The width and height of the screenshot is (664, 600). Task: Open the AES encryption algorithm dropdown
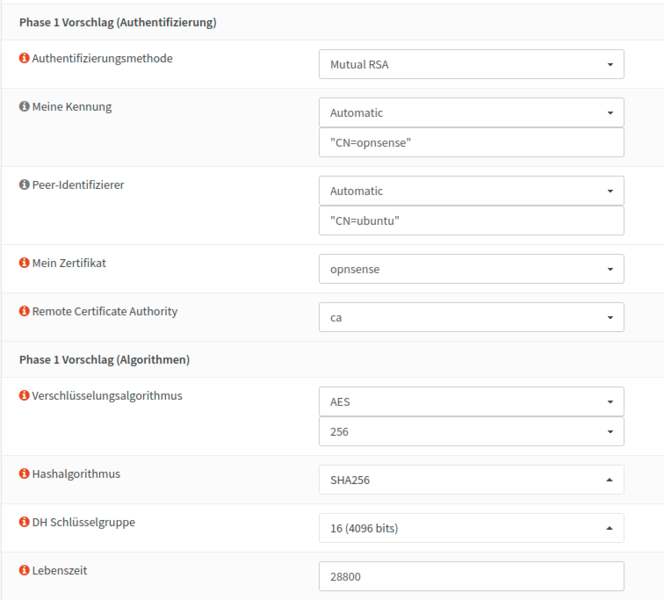[x=471, y=401]
